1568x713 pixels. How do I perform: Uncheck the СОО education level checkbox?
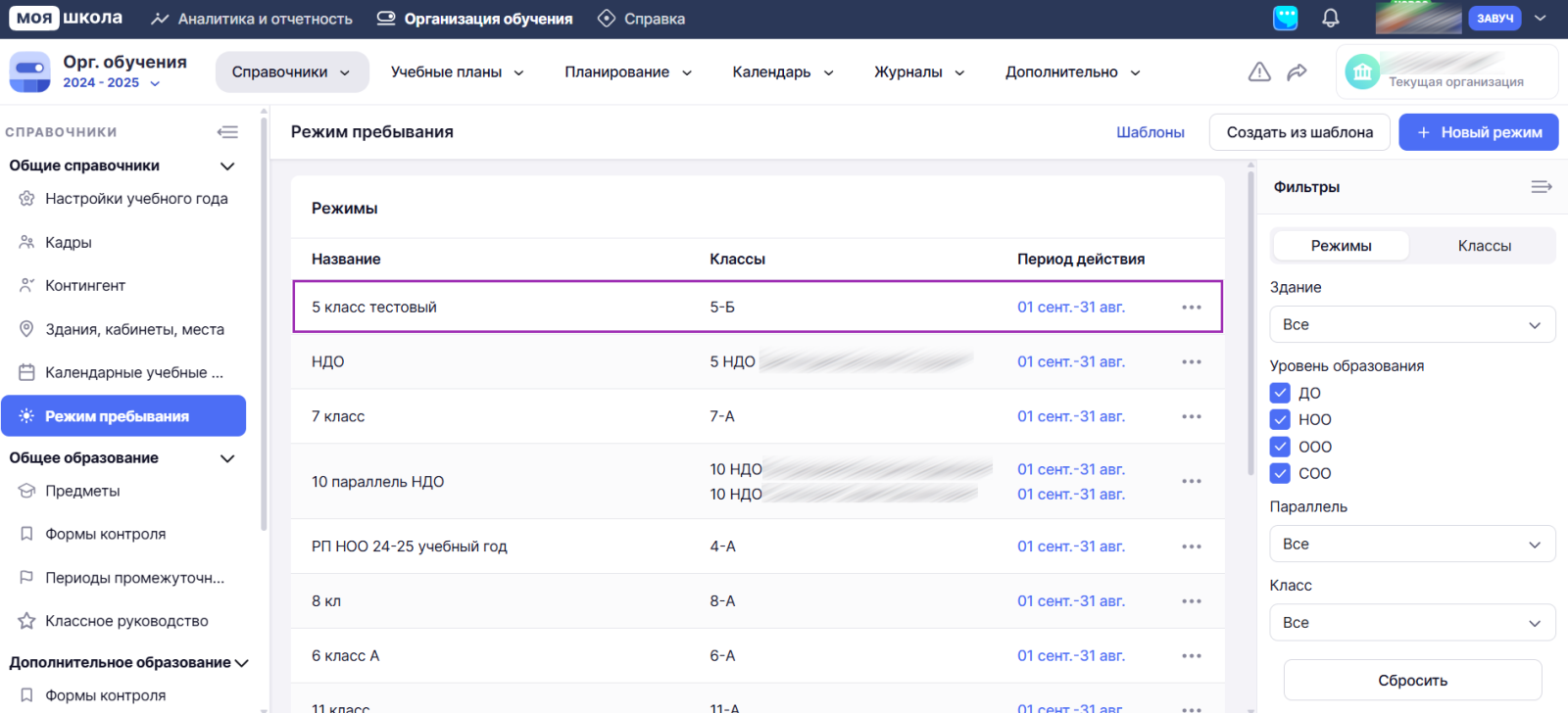[1280, 473]
